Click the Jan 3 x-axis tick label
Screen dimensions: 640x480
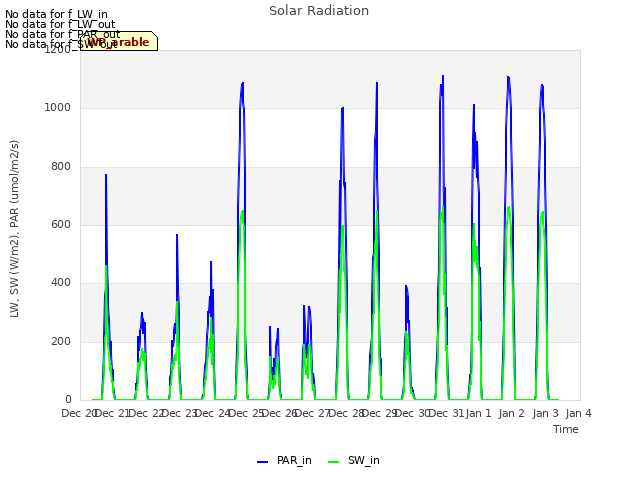tap(545, 413)
